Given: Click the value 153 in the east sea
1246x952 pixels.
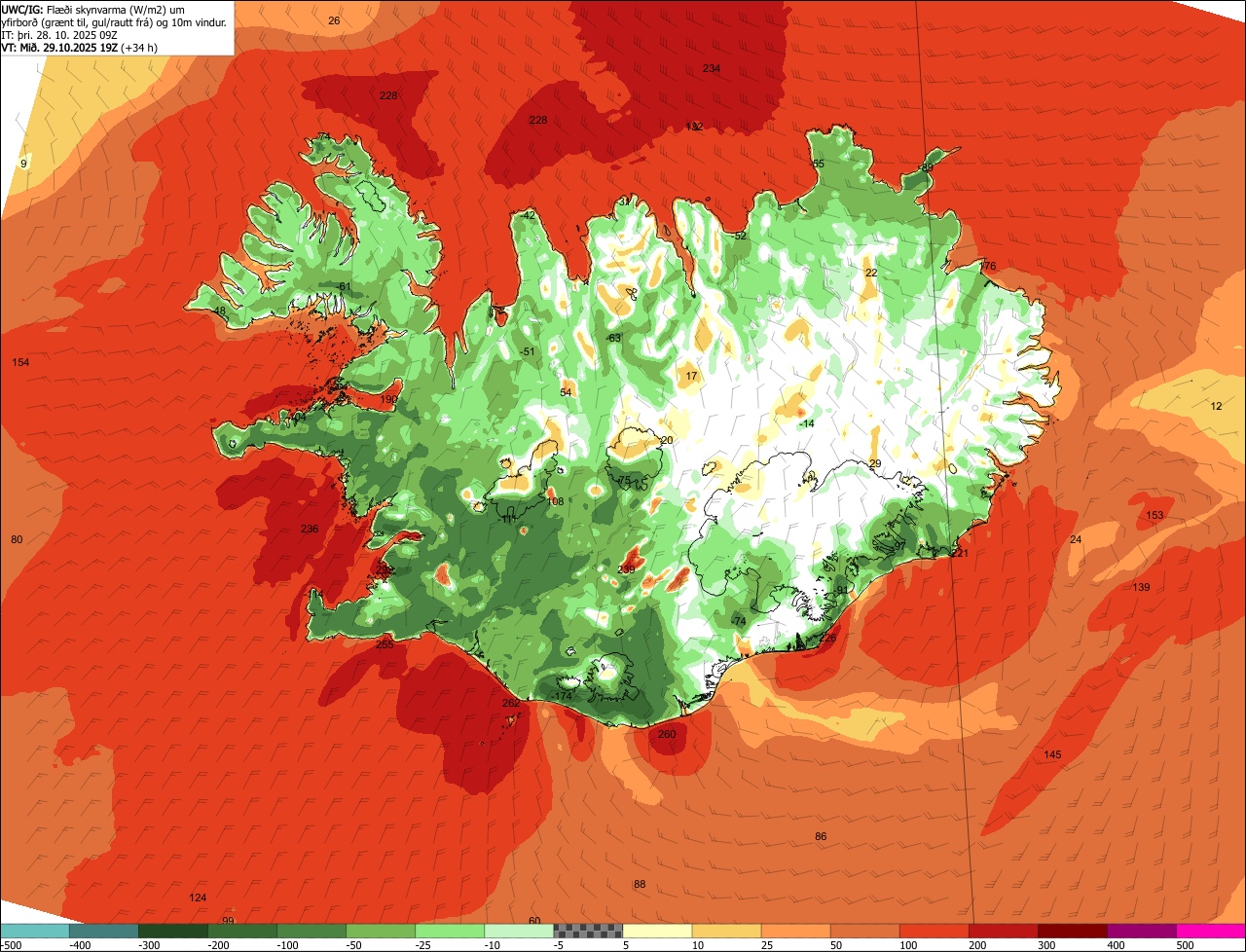Looking at the screenshot, I should (x=1154, y=515).
